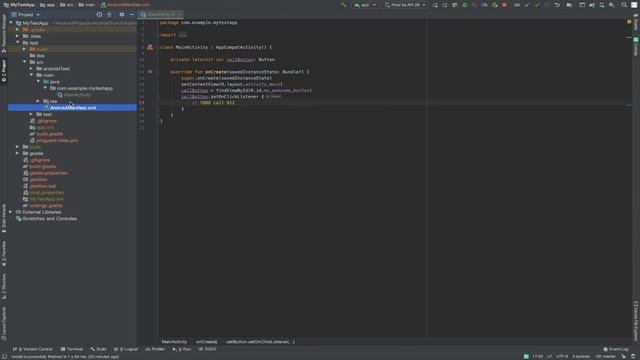Open the Profiler tool window
The image size is (640, 360).
click(x=155, y=349)
